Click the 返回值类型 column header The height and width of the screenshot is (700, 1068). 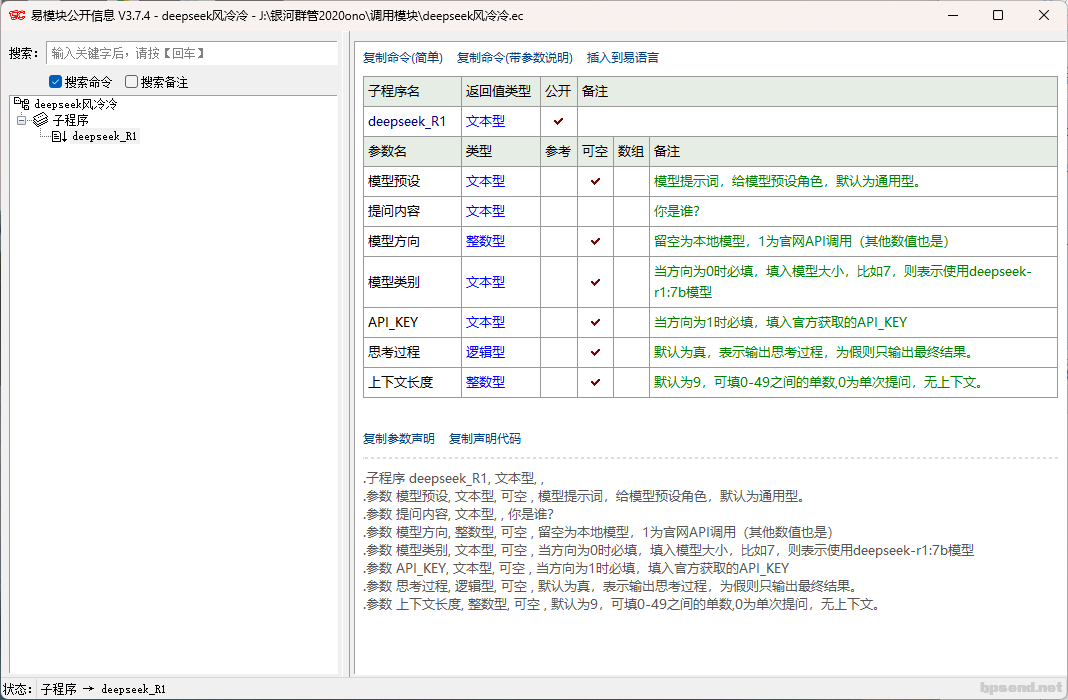(501, 91)
